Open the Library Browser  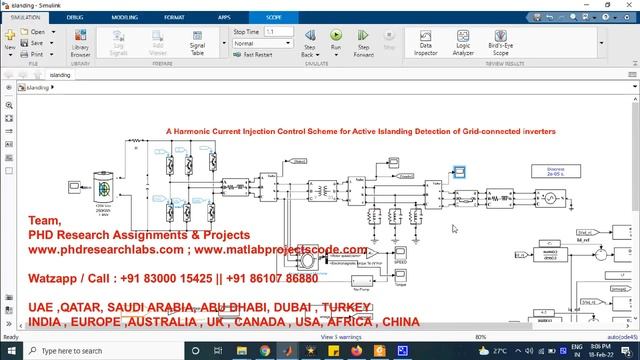coord(80,43)
